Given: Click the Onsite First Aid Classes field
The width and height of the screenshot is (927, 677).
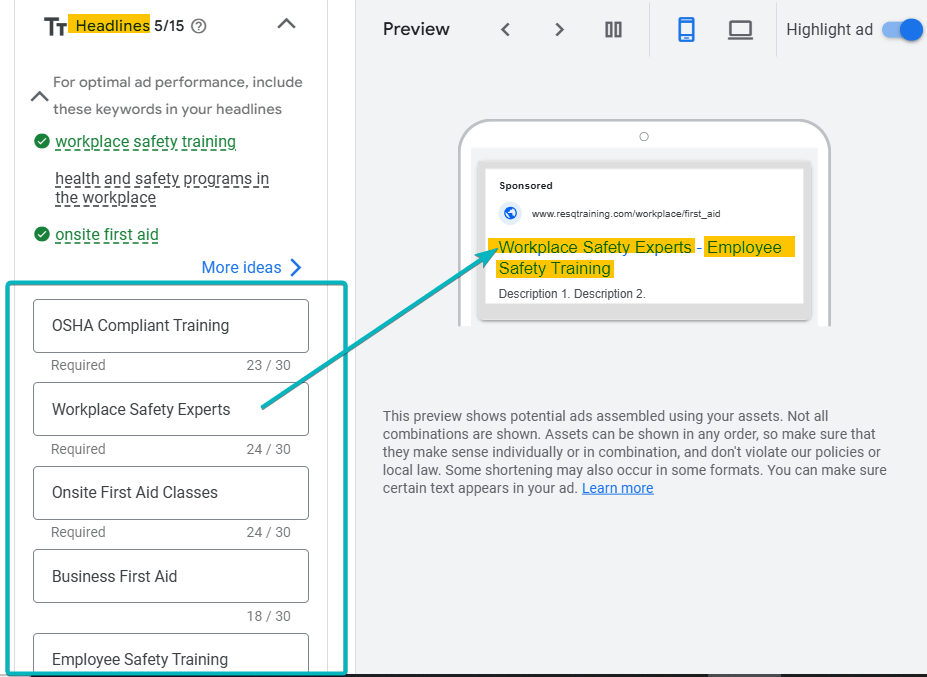Looking at the screenshot, I should pos(171,493).
